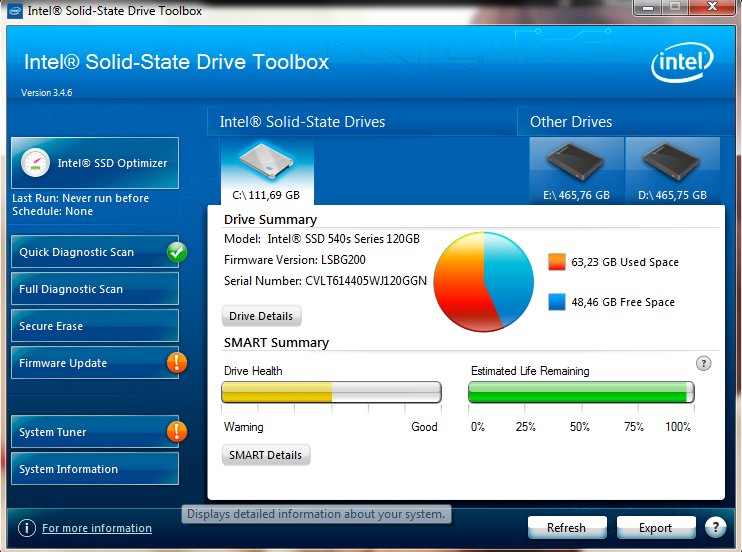Click the orange warning icon on System Tuner
Screen dimensions: 742x552
(x=177, y=432)
